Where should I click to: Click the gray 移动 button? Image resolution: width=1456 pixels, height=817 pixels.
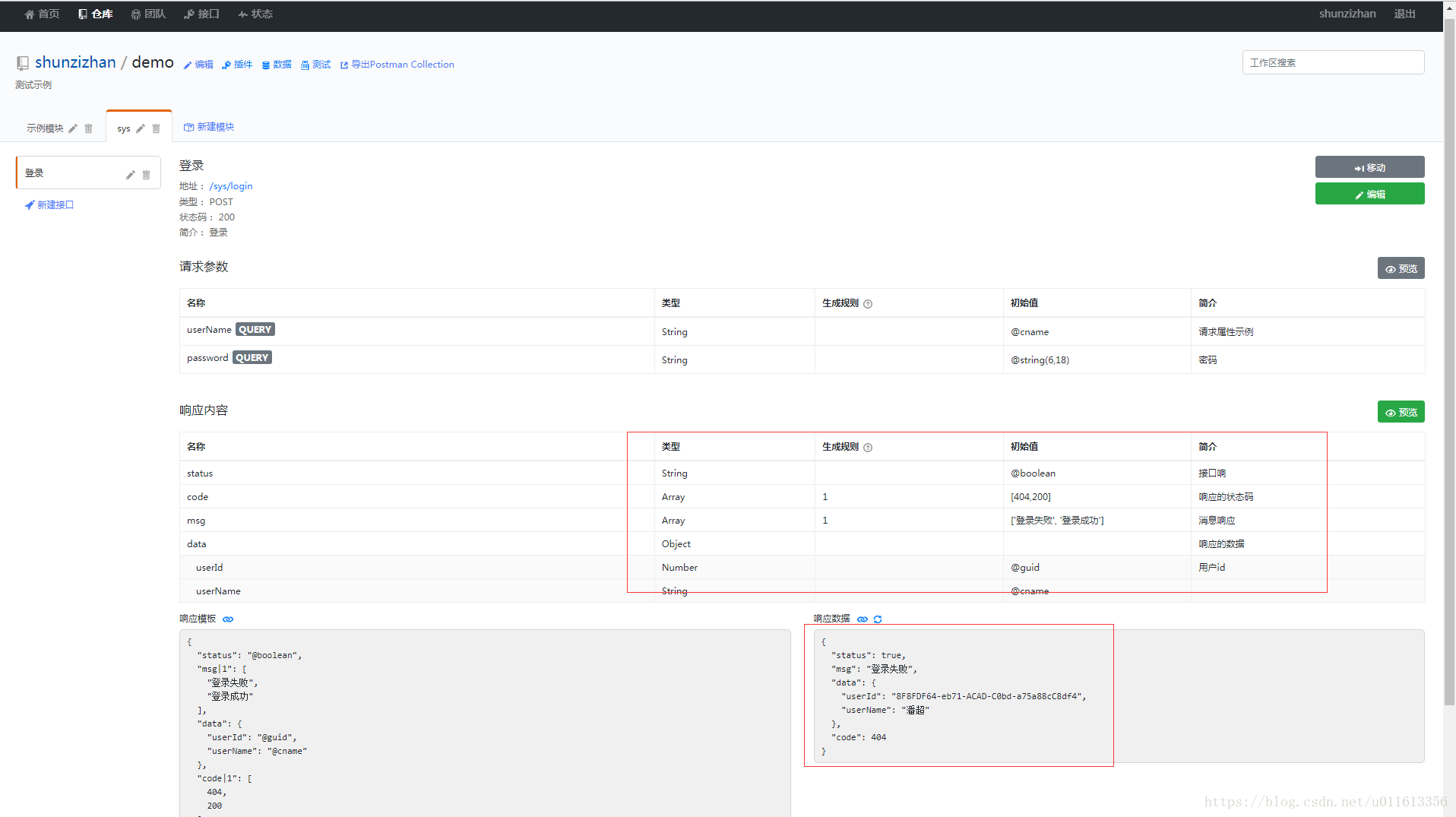coord(1369,167)
